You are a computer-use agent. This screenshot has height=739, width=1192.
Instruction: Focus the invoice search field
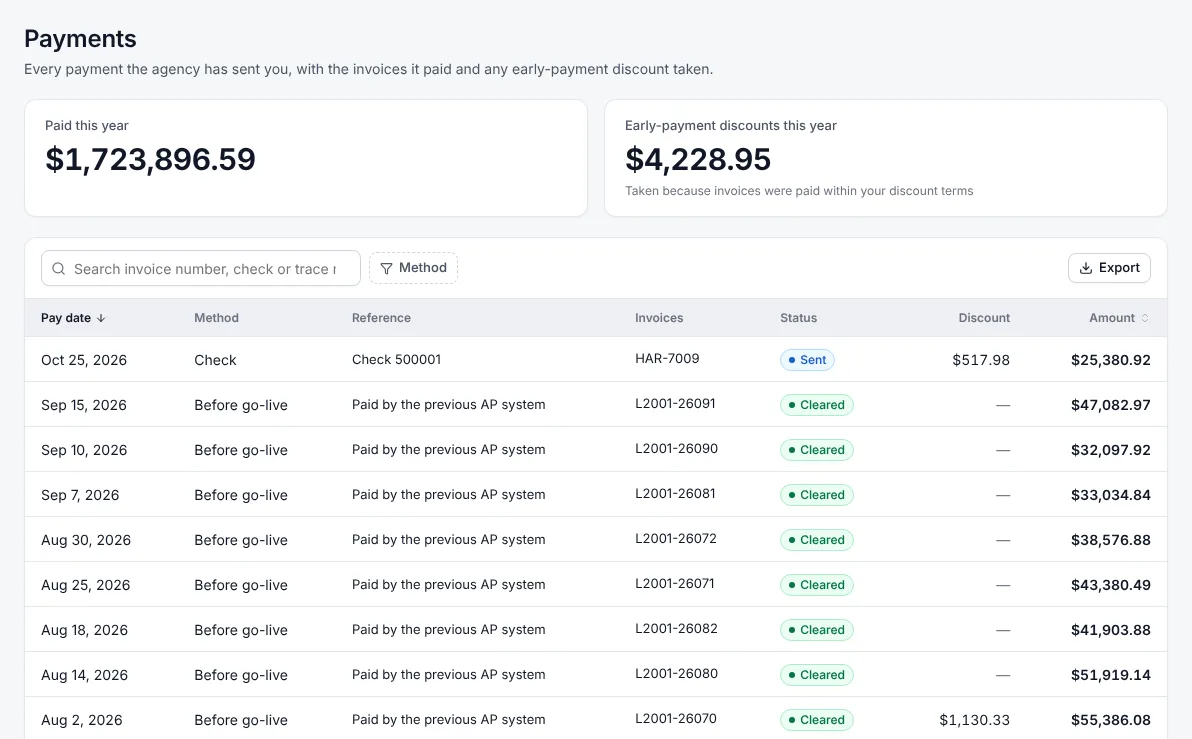pyautogui.click(x=201, y=268)
